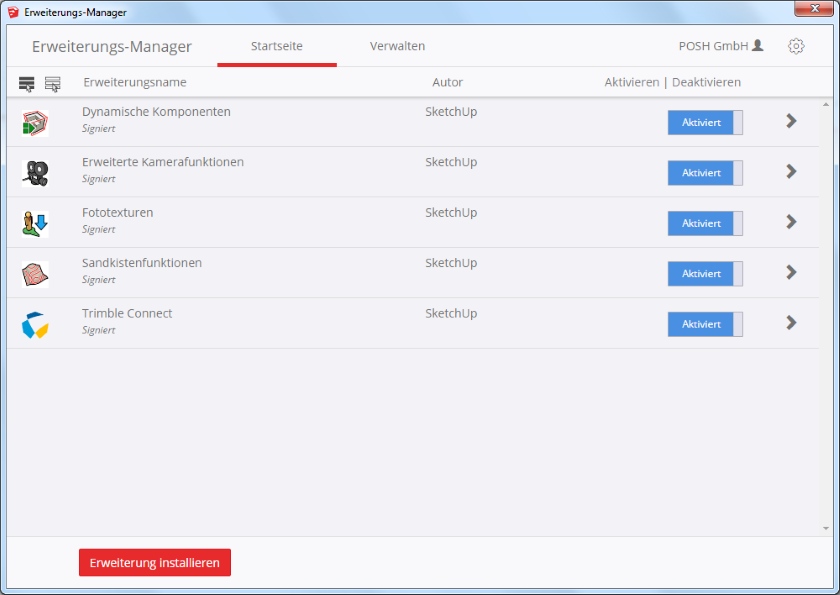Click the deselect-all list icon in header
Image resolution: width=840 pixels, height=595 pixels.
[x=53, y=83]
